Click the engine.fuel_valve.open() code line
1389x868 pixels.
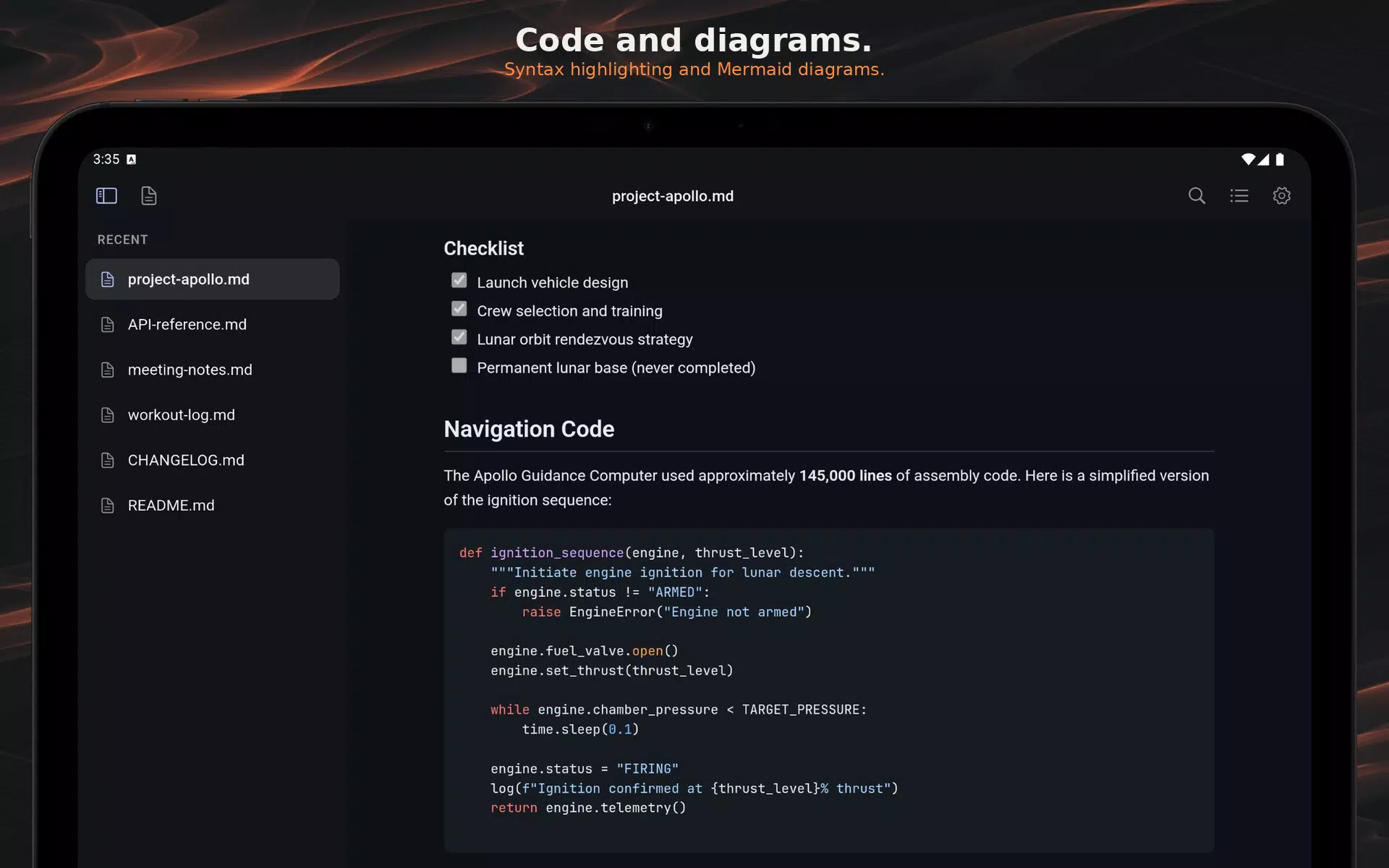click(585, 651)
